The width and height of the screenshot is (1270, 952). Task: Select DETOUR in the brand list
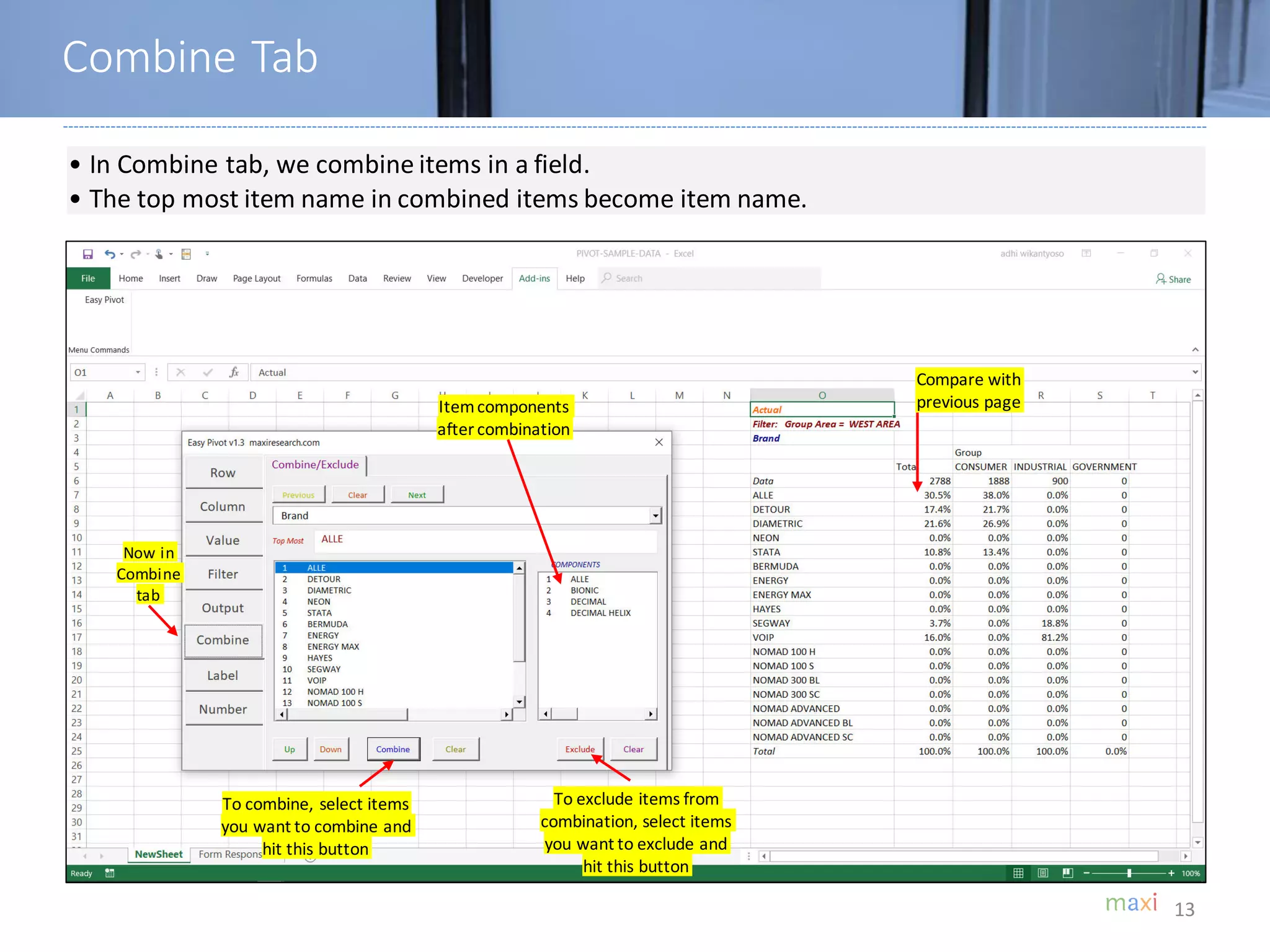pos(394,580)
